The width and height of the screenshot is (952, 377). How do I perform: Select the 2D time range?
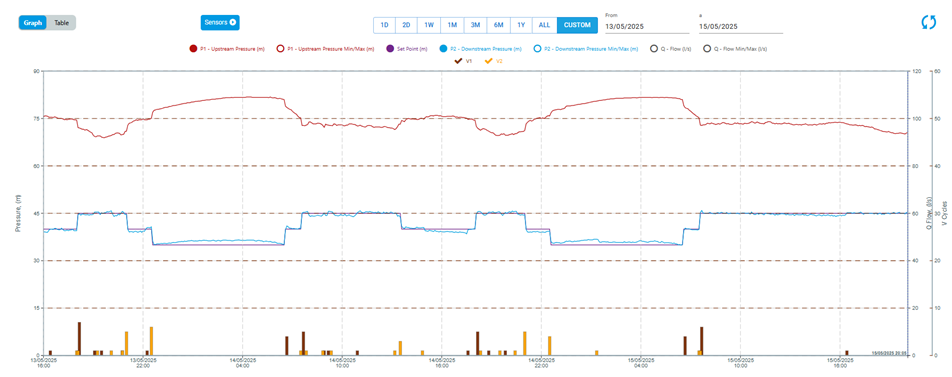click(406, 25)
